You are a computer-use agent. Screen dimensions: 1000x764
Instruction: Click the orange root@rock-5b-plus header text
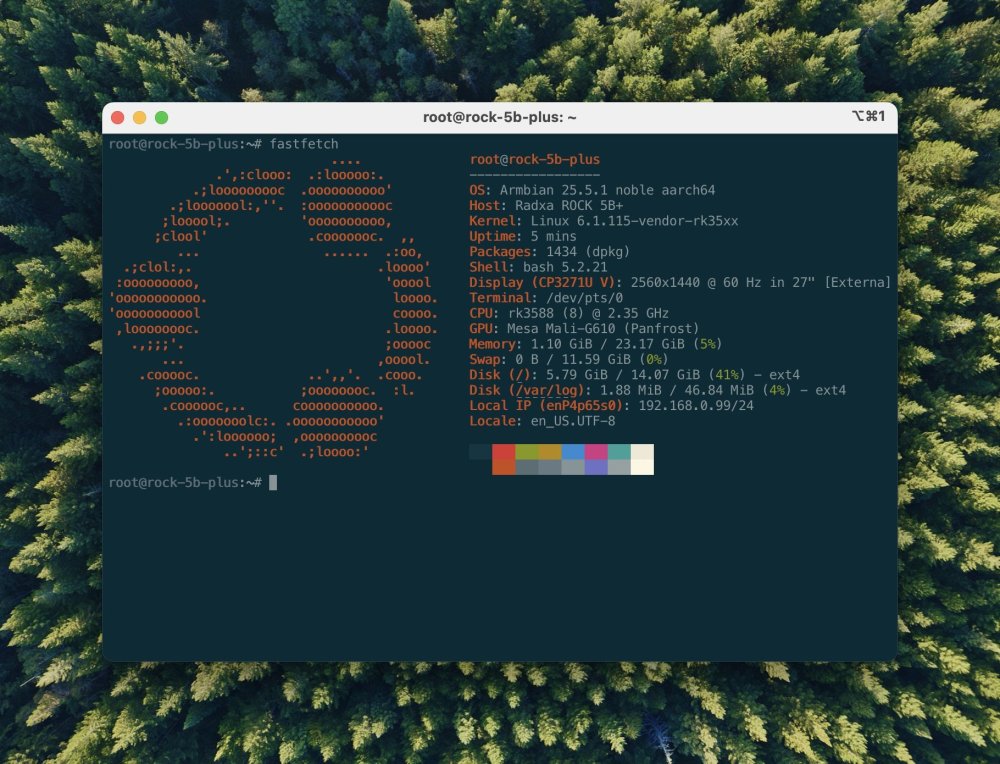click(x=534, y=159)
